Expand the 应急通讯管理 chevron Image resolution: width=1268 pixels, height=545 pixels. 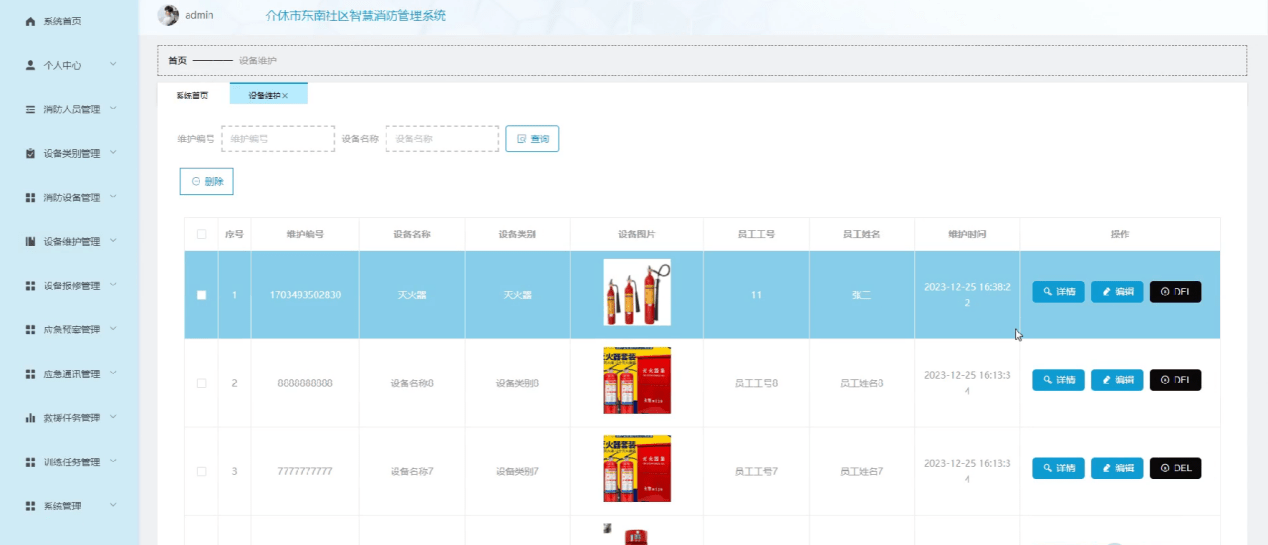tap(113, 372)
